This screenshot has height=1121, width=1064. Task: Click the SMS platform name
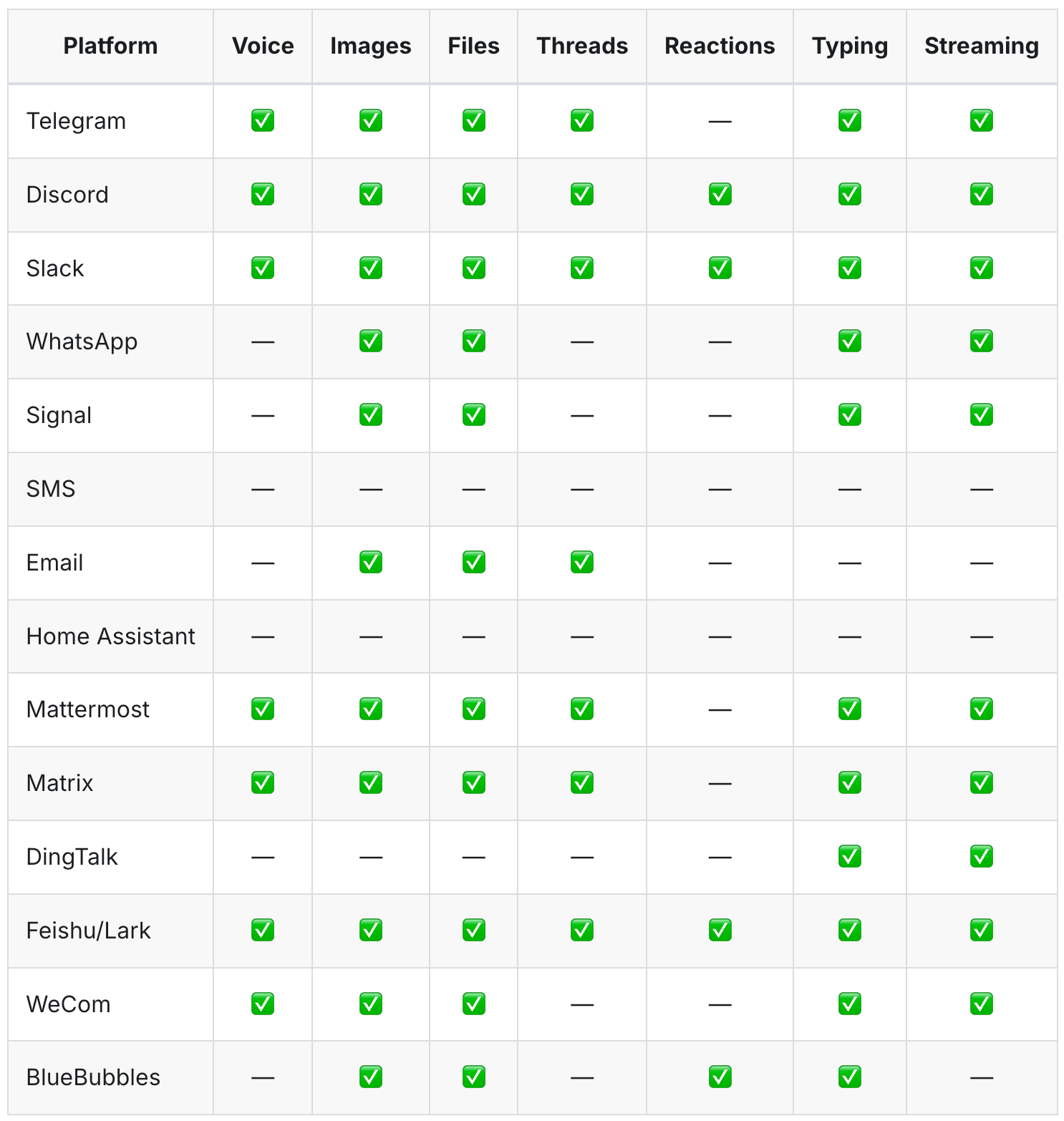coord(51,489)
